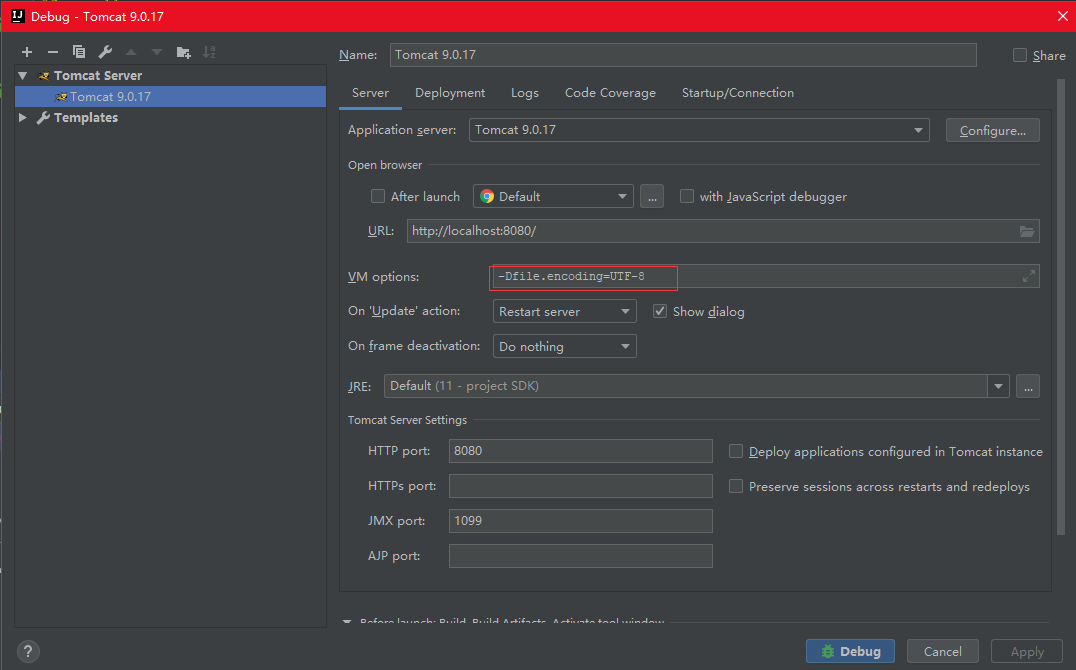Click the HTTPs port field
This screenshot has width=1076, height=670.
581,486
